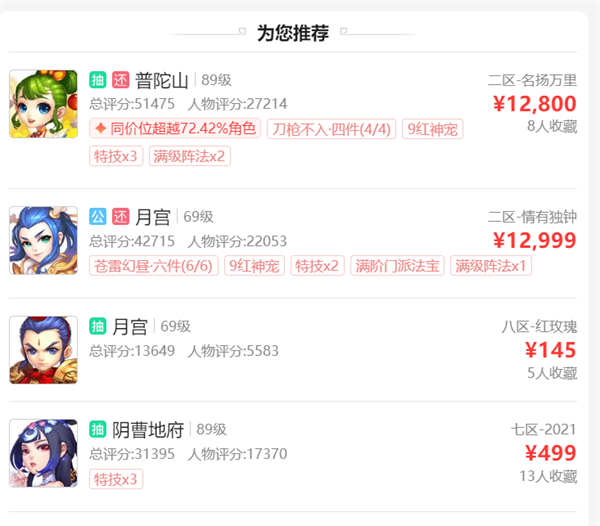Click the green 抽 badge beside 阴曹地府
The width and height of the screenshot is (600, 526).
coord(98,429)
